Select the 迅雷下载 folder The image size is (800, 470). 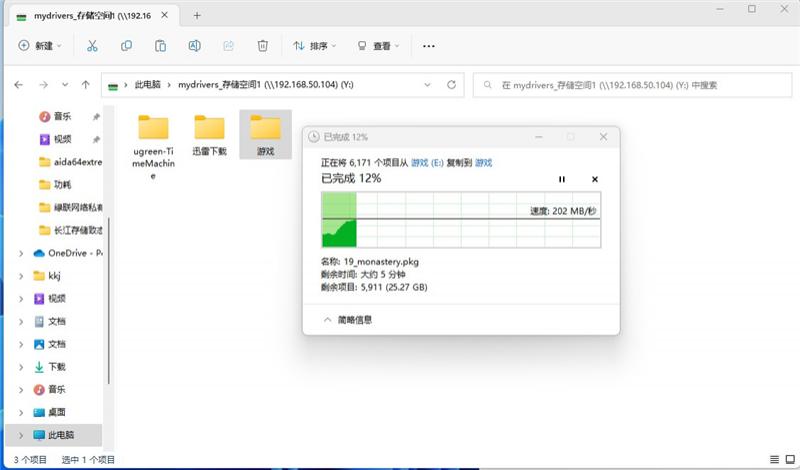coord(210,136)
